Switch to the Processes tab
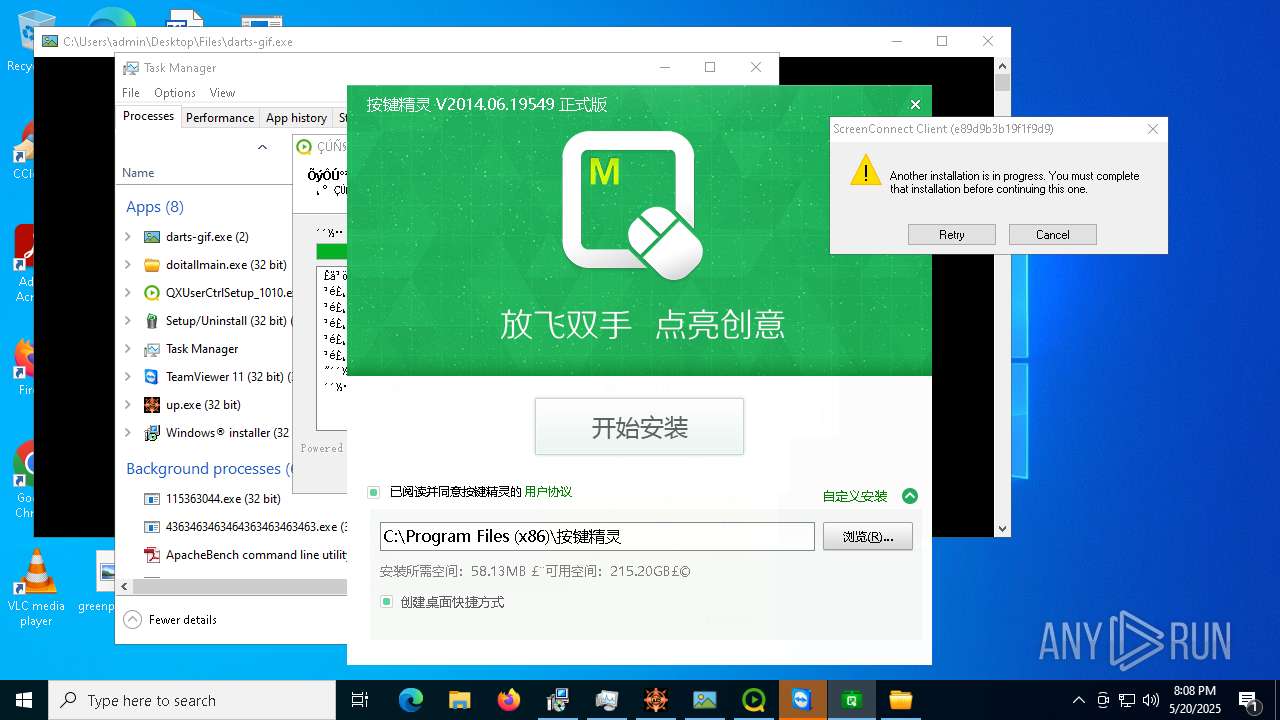 point(148,117)
